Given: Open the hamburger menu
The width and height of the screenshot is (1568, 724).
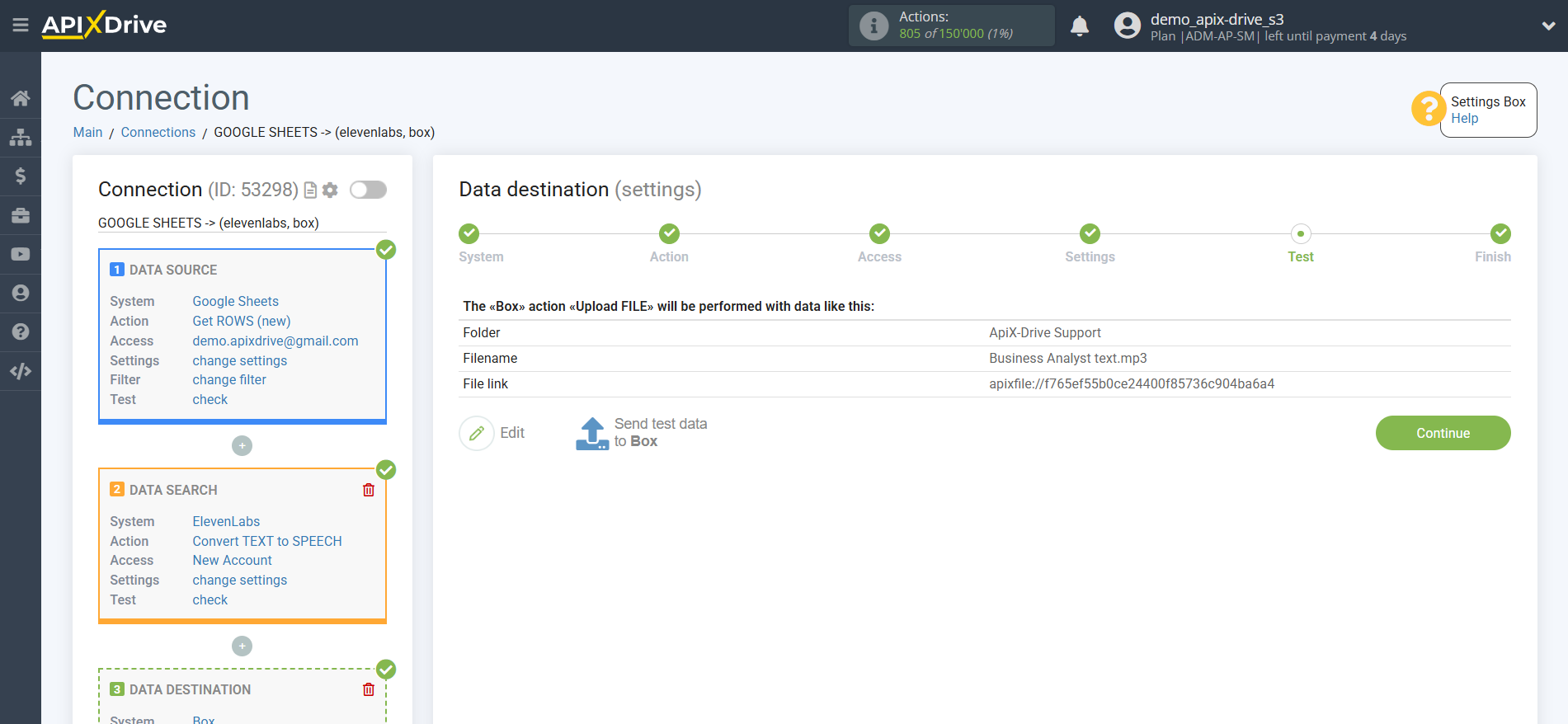Looking at the screenshot, I should click(21, 26).
